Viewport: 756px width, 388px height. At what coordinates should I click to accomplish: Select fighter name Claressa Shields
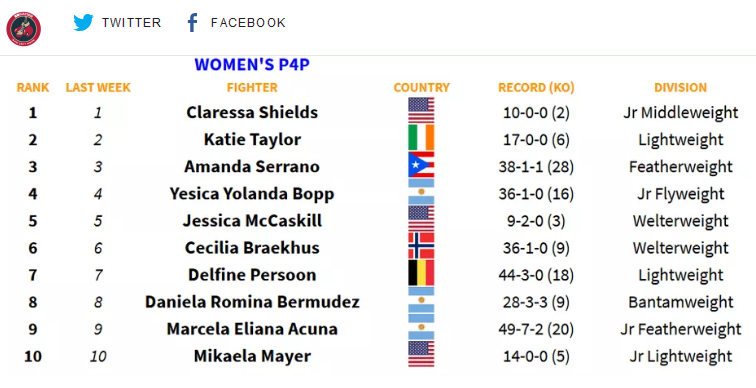[x=252, y=112]
